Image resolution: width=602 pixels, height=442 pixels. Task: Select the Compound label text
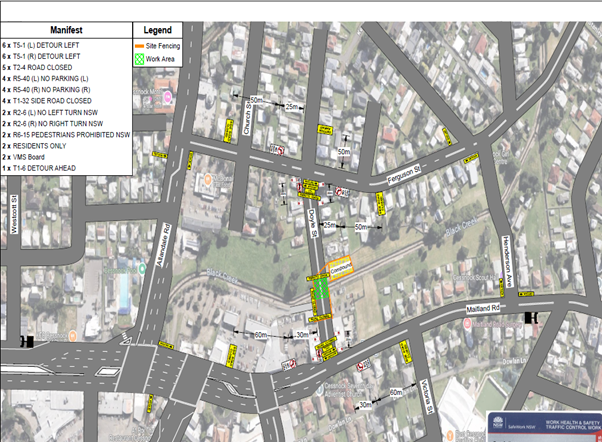tap(341, 267)
